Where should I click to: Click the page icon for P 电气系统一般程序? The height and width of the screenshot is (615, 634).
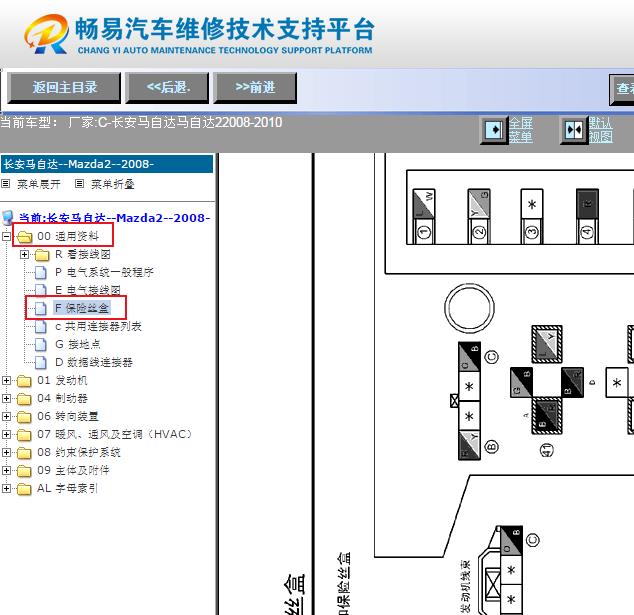click(40, 273)
